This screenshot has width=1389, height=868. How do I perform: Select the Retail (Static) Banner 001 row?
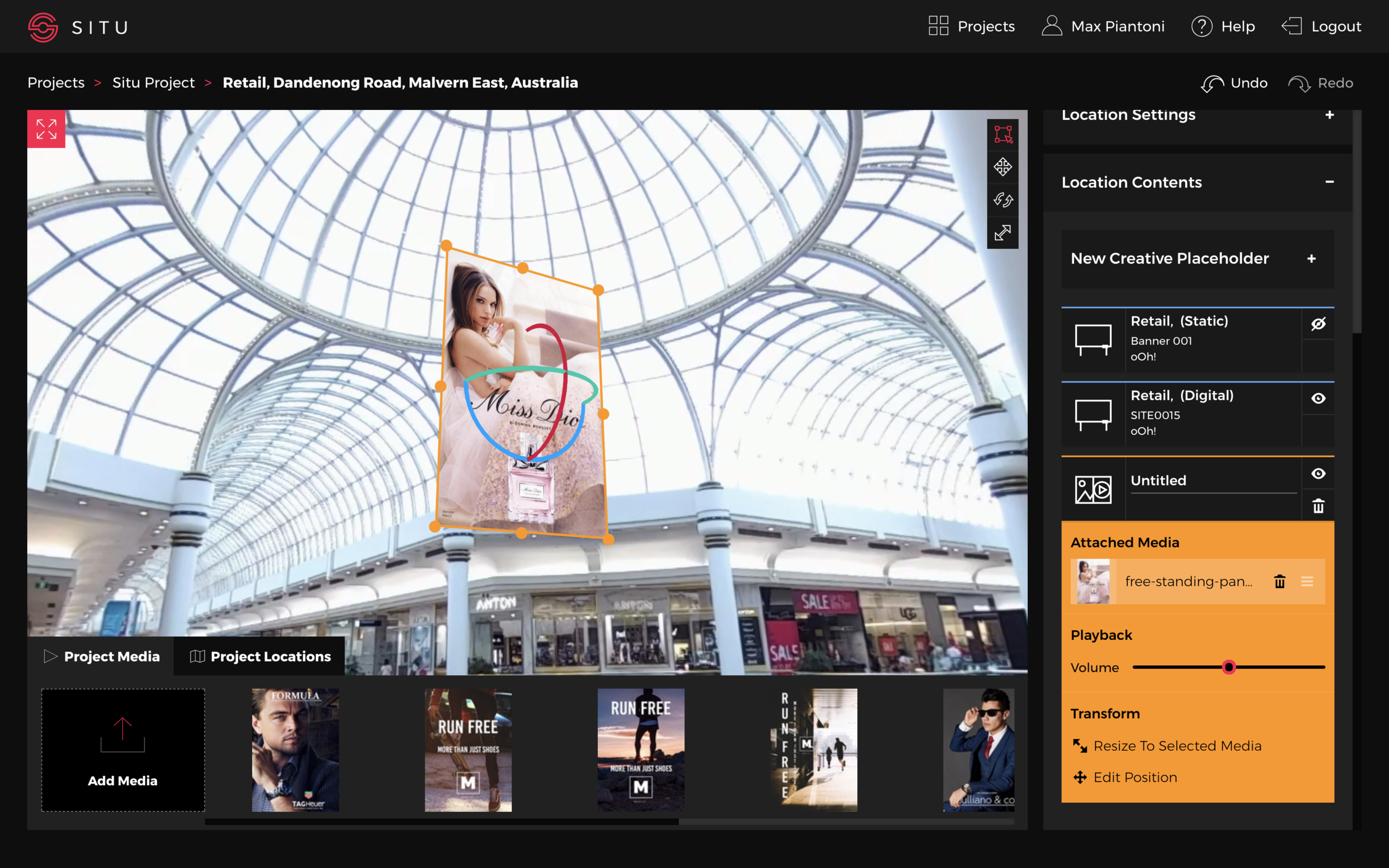[x=1198, y=340]
